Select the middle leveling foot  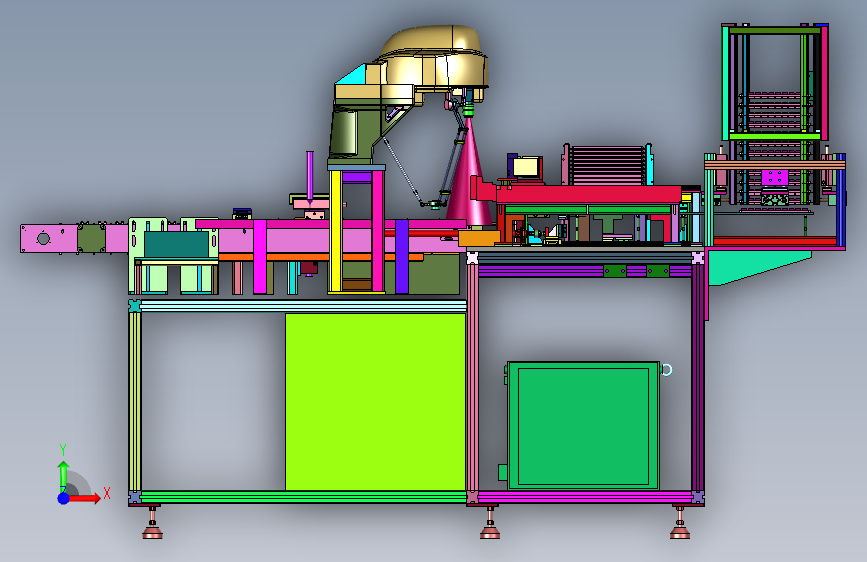point(490,523)
